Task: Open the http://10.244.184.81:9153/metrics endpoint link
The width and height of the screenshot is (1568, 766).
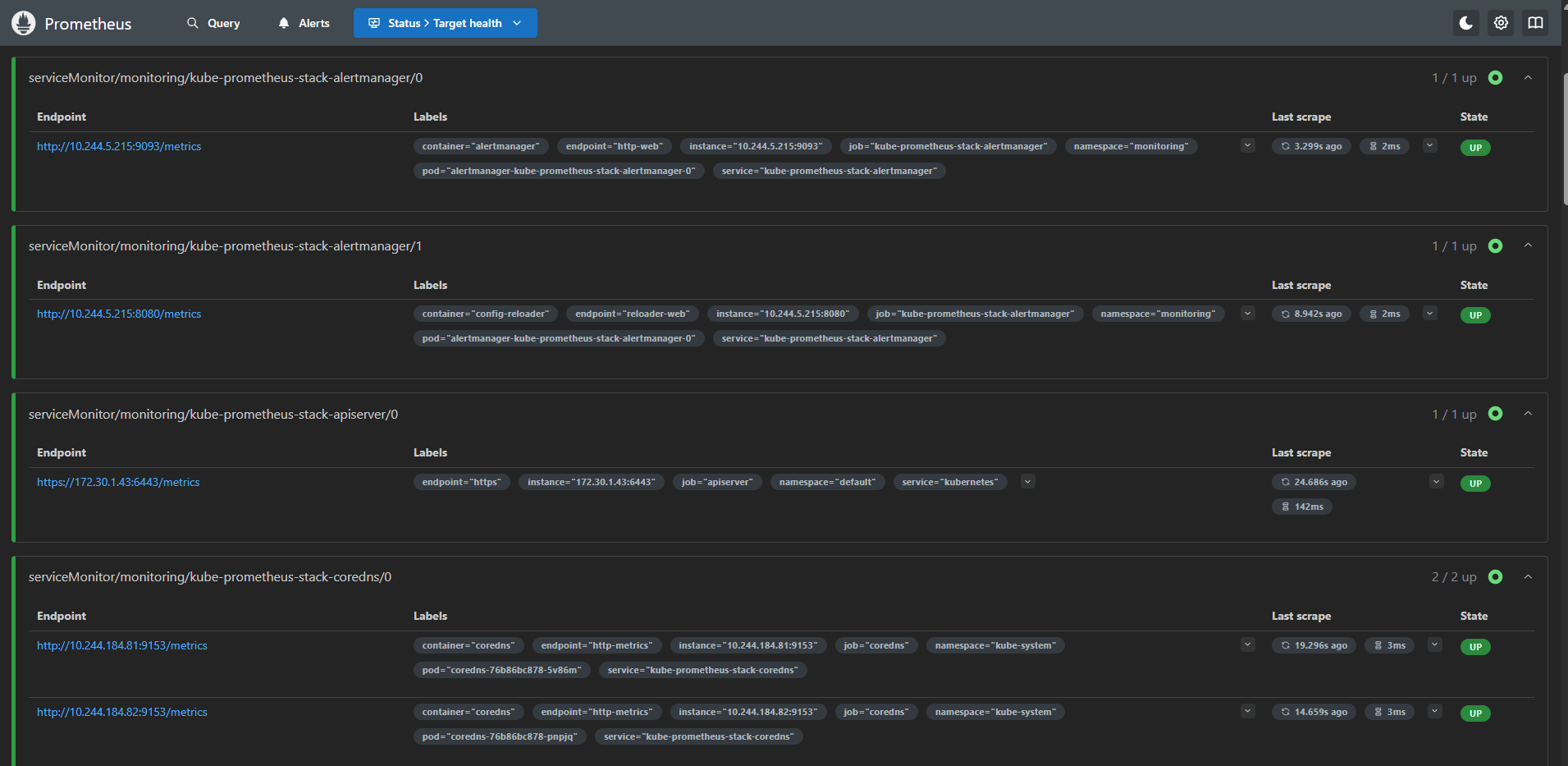Action: [122, 646]
